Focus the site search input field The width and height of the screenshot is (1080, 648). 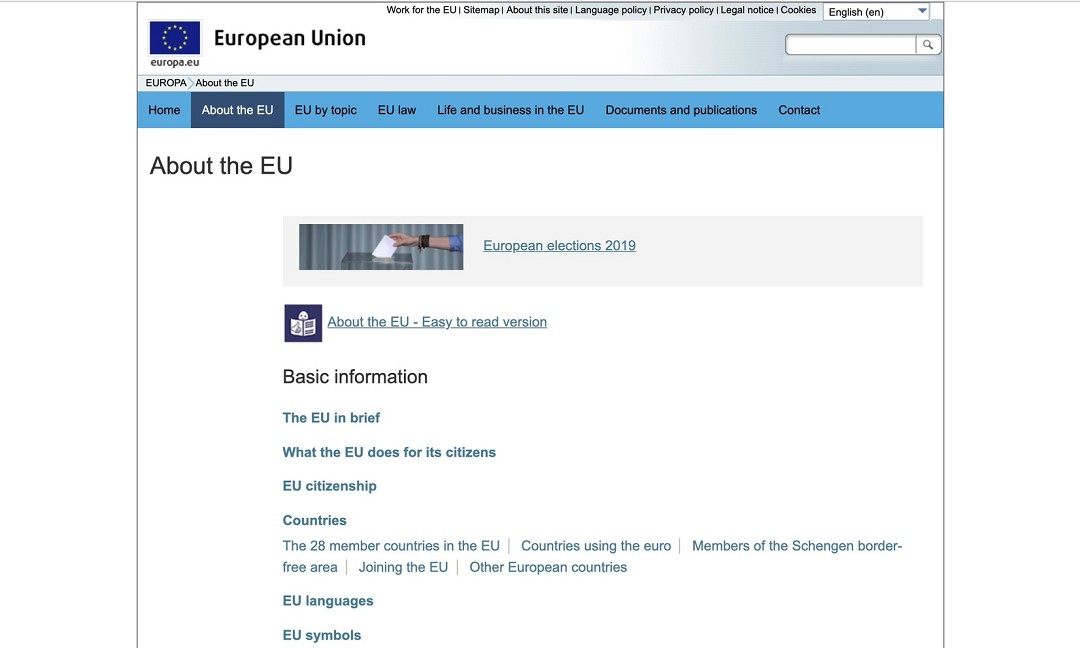851,45
